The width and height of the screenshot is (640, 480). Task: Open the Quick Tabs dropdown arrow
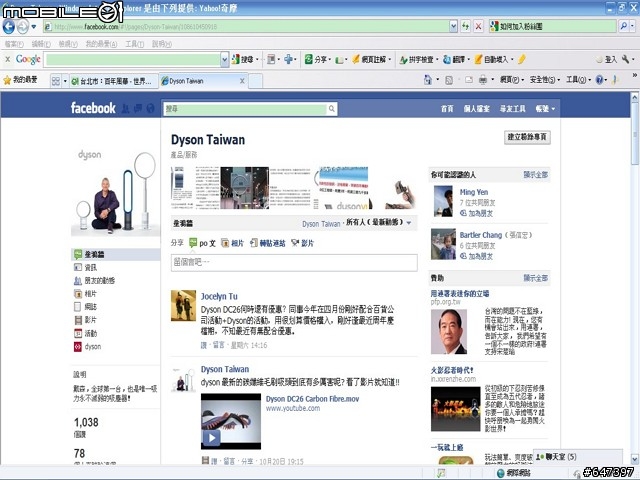tap(65, 81)
